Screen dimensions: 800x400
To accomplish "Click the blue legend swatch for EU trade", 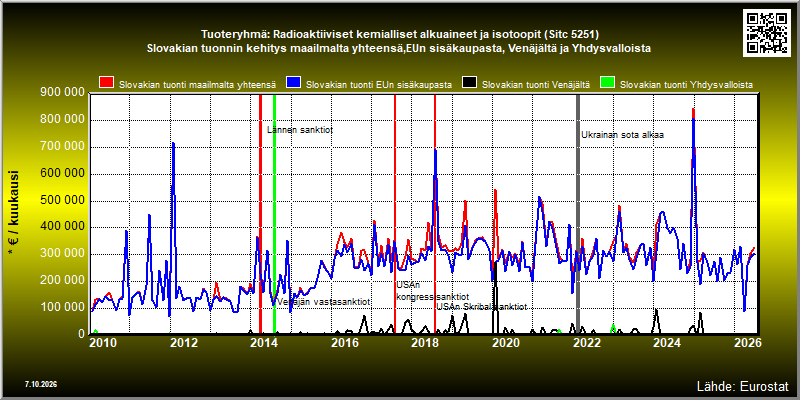I will (x=293, y=83).
